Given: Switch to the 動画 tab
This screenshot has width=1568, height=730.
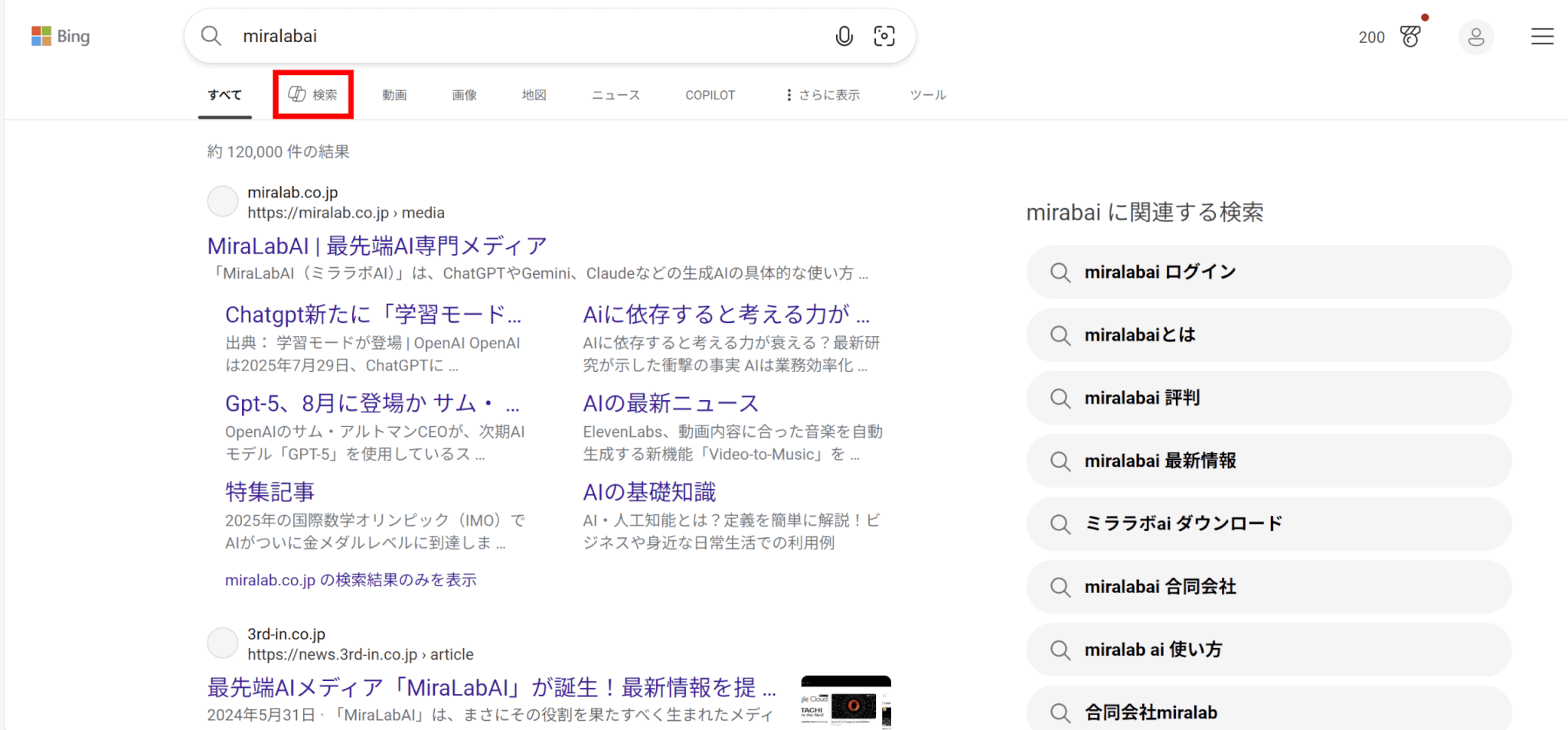Looking at the screenshot, I should (x=394, y=95).
